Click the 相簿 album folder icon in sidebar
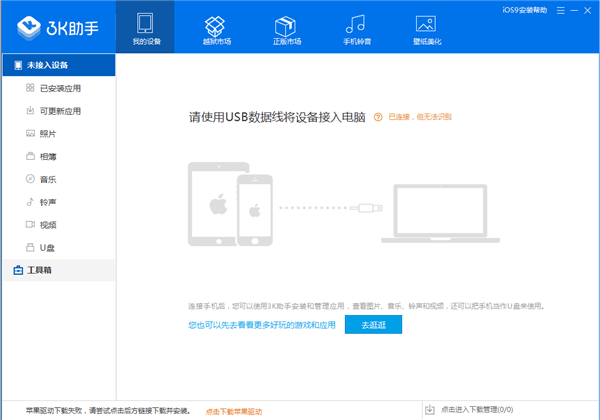This screenshot has height=420, width=600. pos(31,156)
